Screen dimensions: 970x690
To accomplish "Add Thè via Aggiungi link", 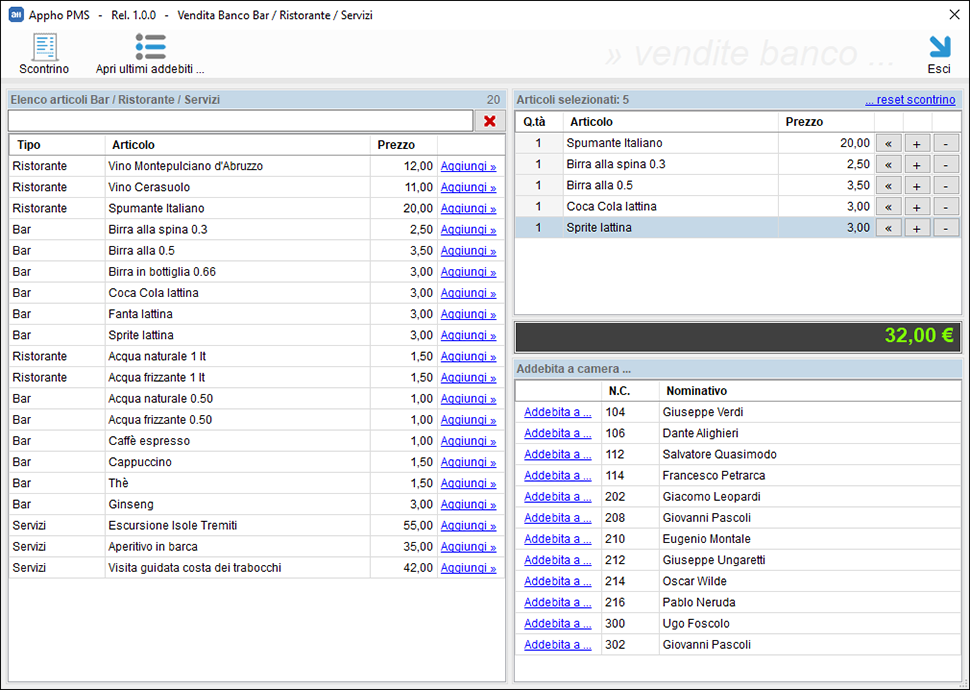I will [x=468, y=483].
